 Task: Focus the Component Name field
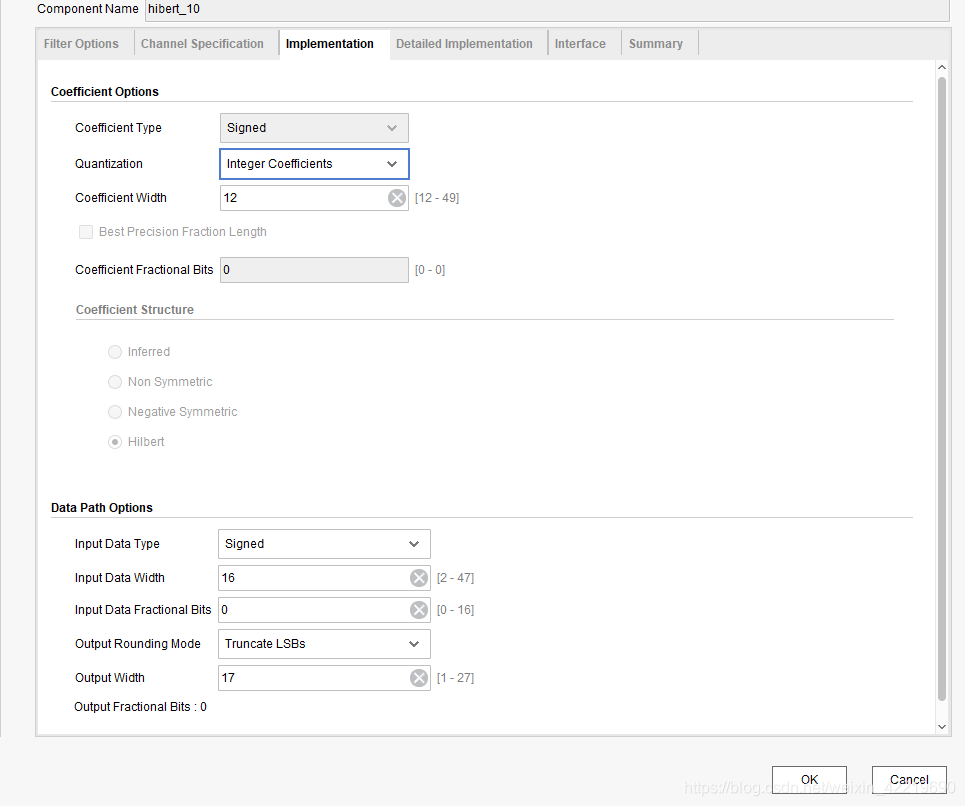point(547,9)
